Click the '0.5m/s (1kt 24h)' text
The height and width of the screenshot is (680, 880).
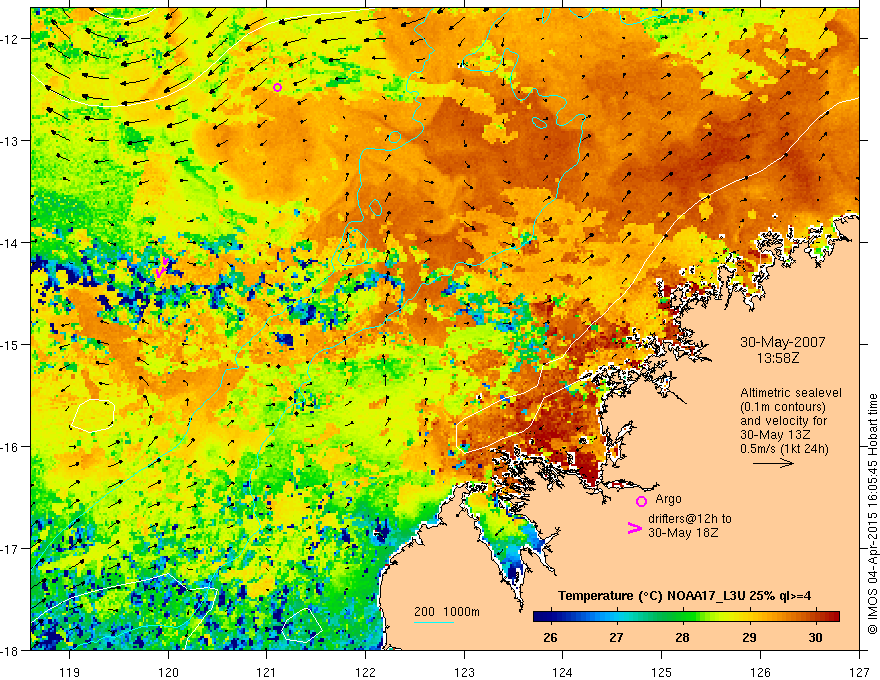tap(784, 449)
